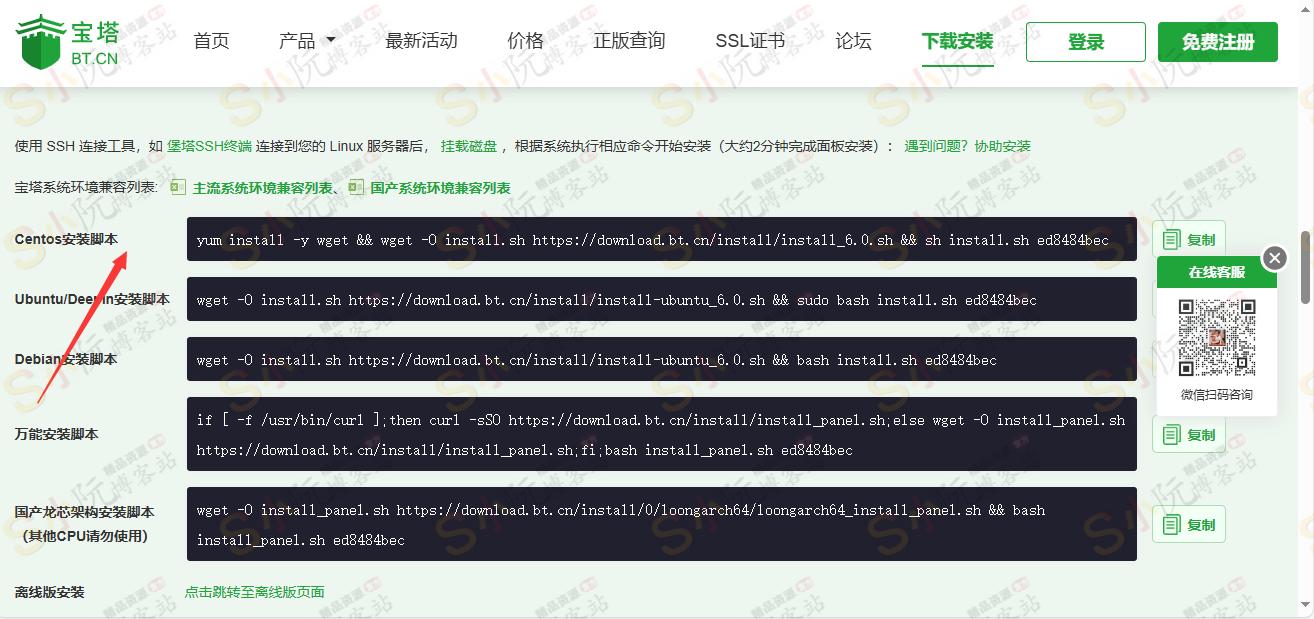Click the 在线客服 QR code image
The width and height of the screenshot is (1314, 619).
coord(1216,337)
